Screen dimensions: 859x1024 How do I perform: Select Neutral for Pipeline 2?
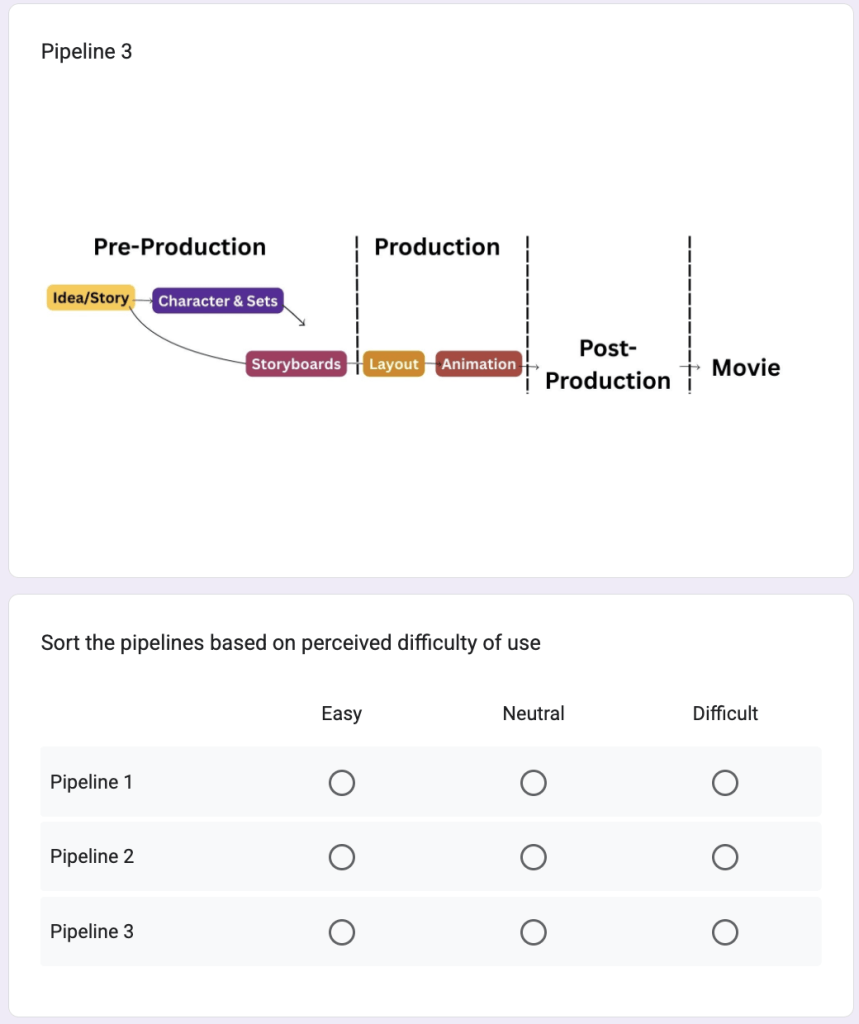coord(533,857)
